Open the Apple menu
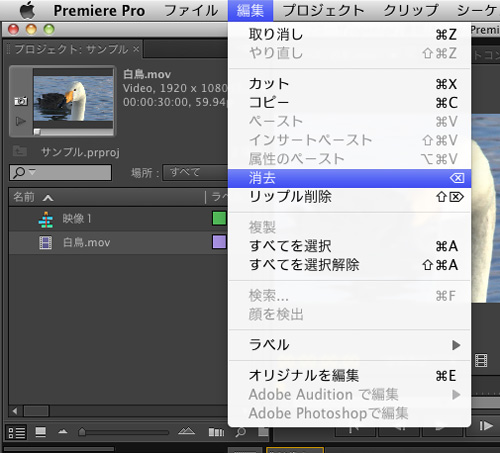 (x=27, y=10)
